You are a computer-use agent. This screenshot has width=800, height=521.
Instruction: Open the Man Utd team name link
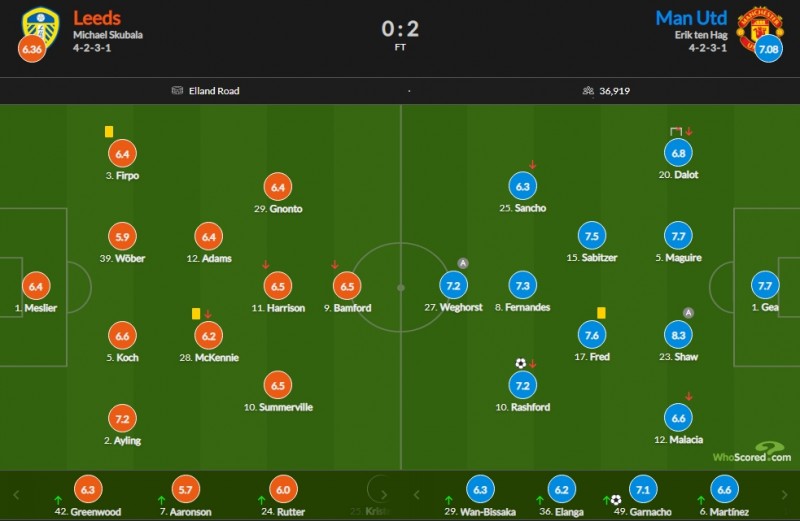[691, 18]
